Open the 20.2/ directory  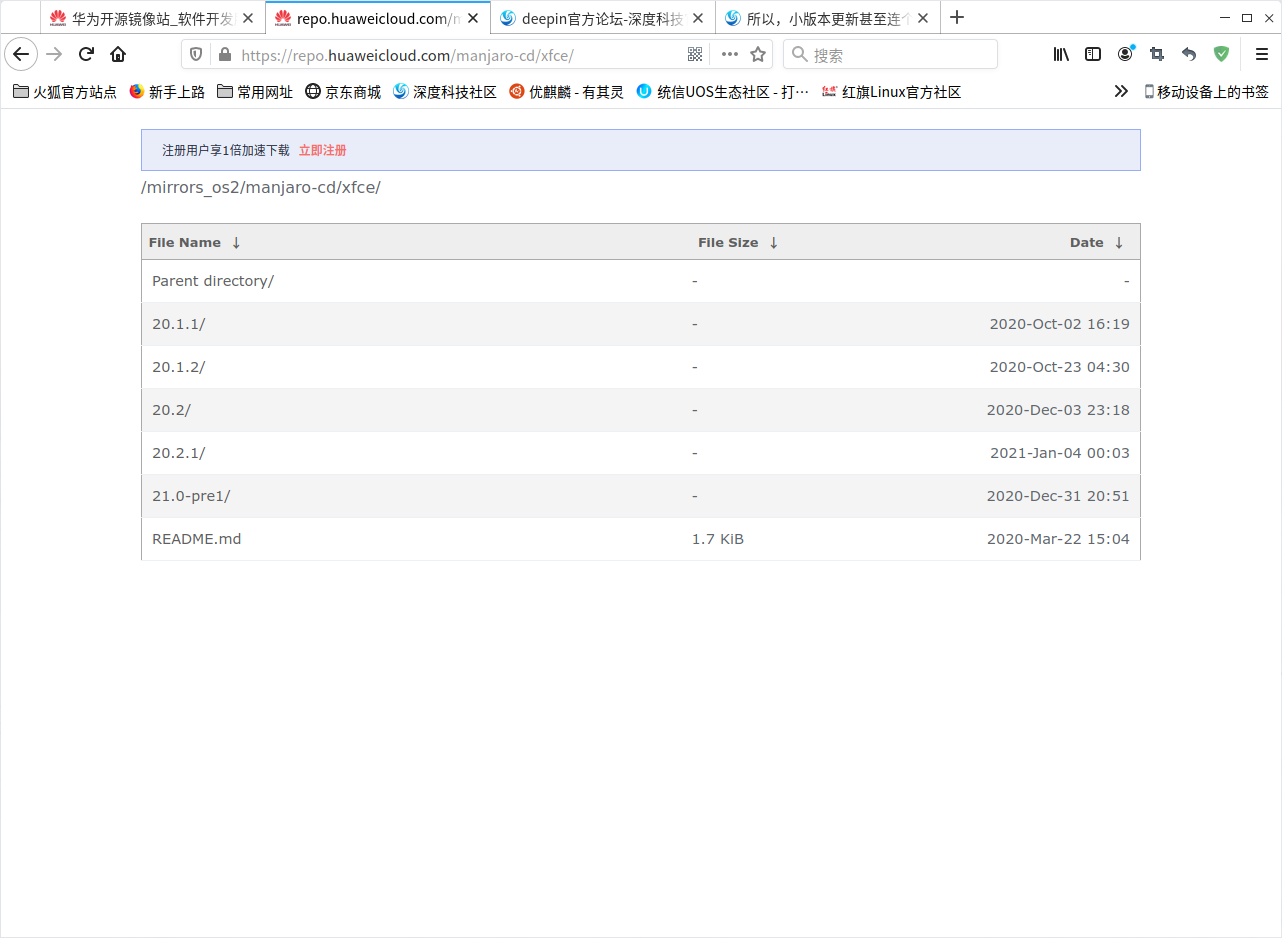coord(171,410)
